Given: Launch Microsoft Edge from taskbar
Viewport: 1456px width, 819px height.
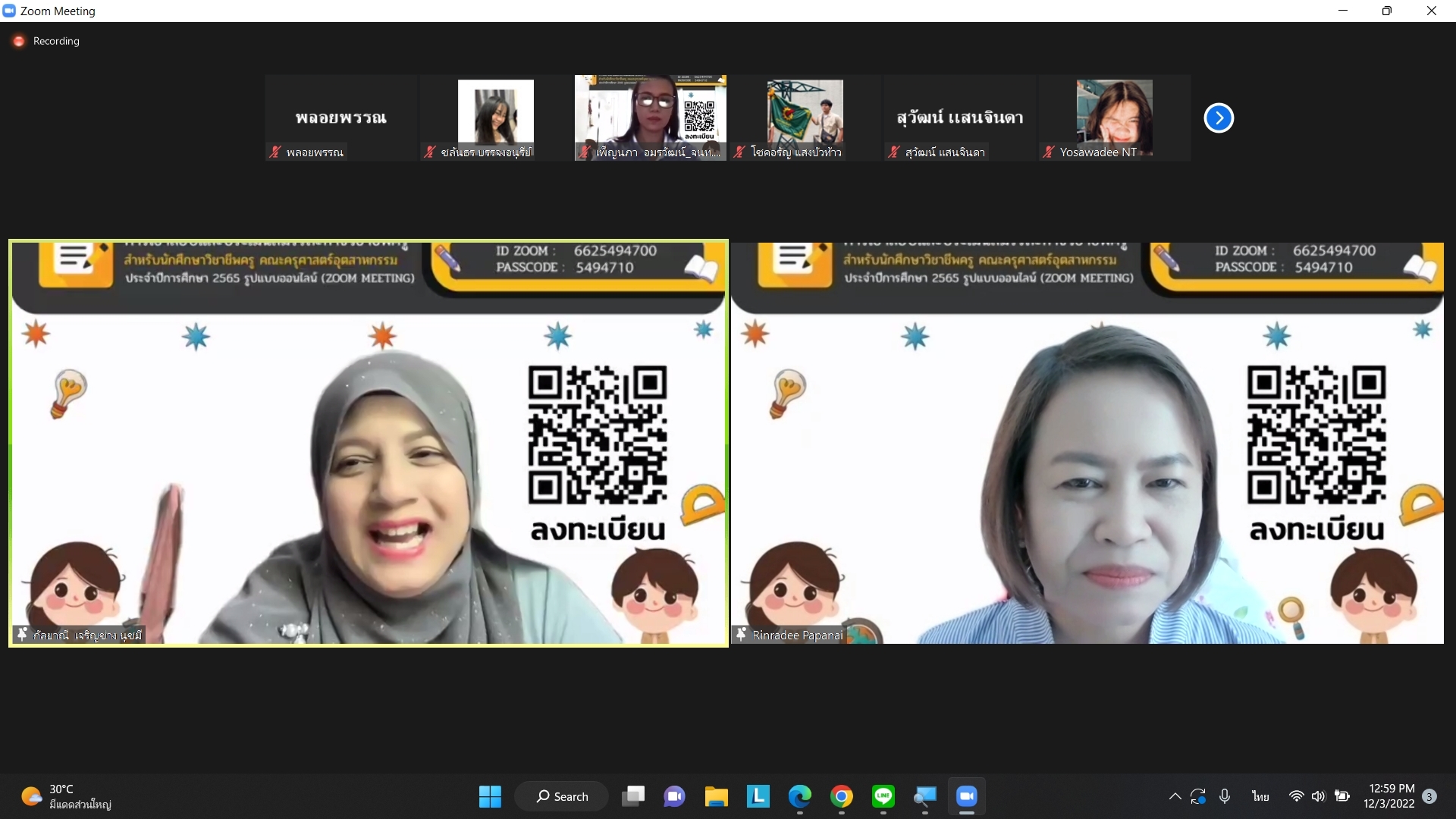Looking at the screenshot, I should tap(799, 796).
